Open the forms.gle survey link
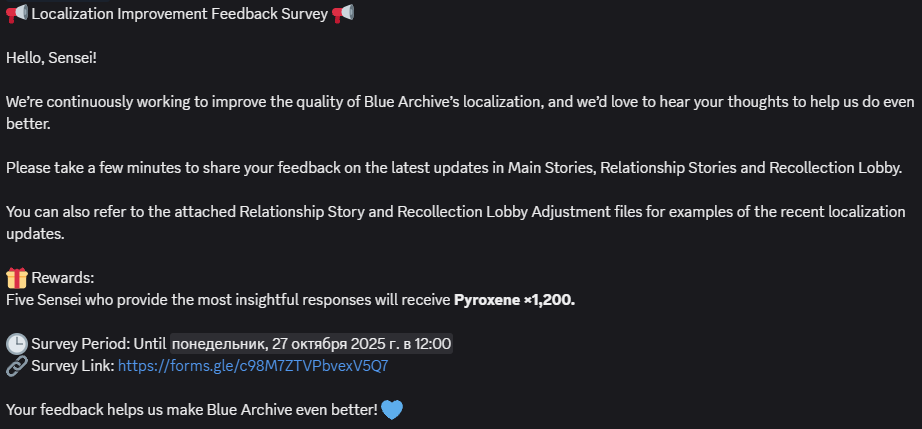Image resolution: width=922 pixels, height=429 pixels. pyautogui.click(x=253, y=366)
